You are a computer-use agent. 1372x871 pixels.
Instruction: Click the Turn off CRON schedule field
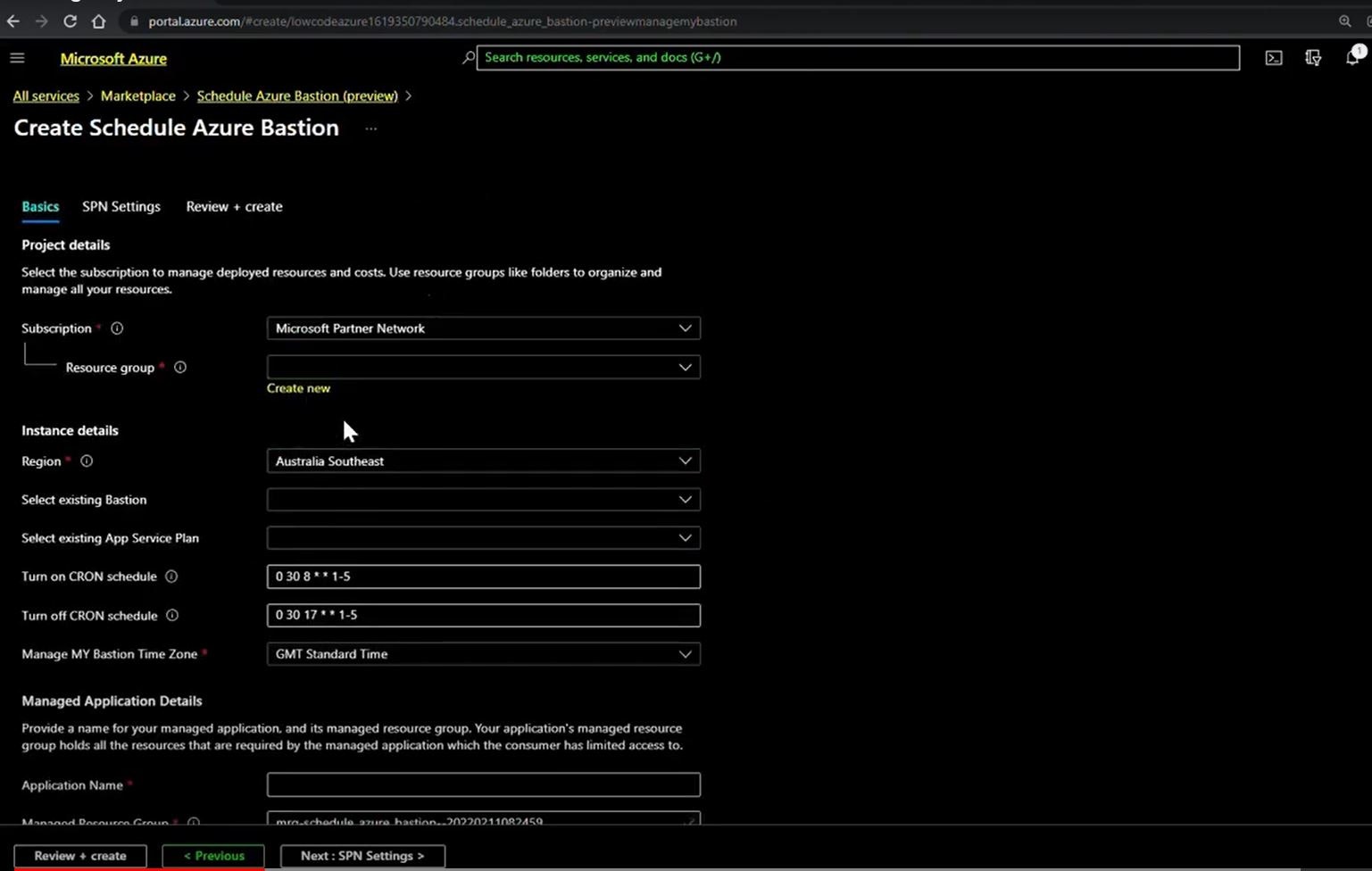click(x=483, y=615)
